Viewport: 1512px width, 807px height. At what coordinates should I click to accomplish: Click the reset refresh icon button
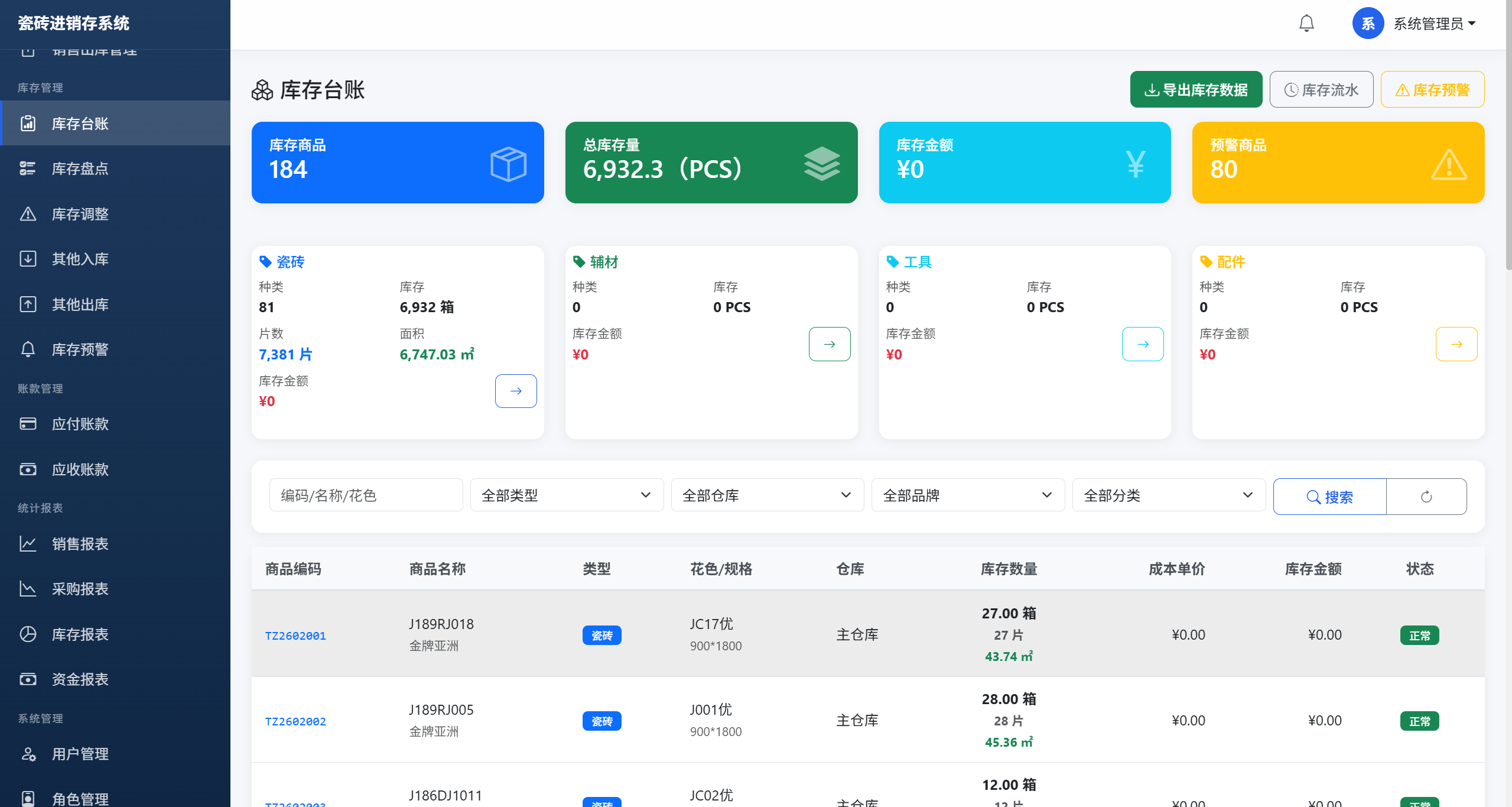coord(1426,497)
